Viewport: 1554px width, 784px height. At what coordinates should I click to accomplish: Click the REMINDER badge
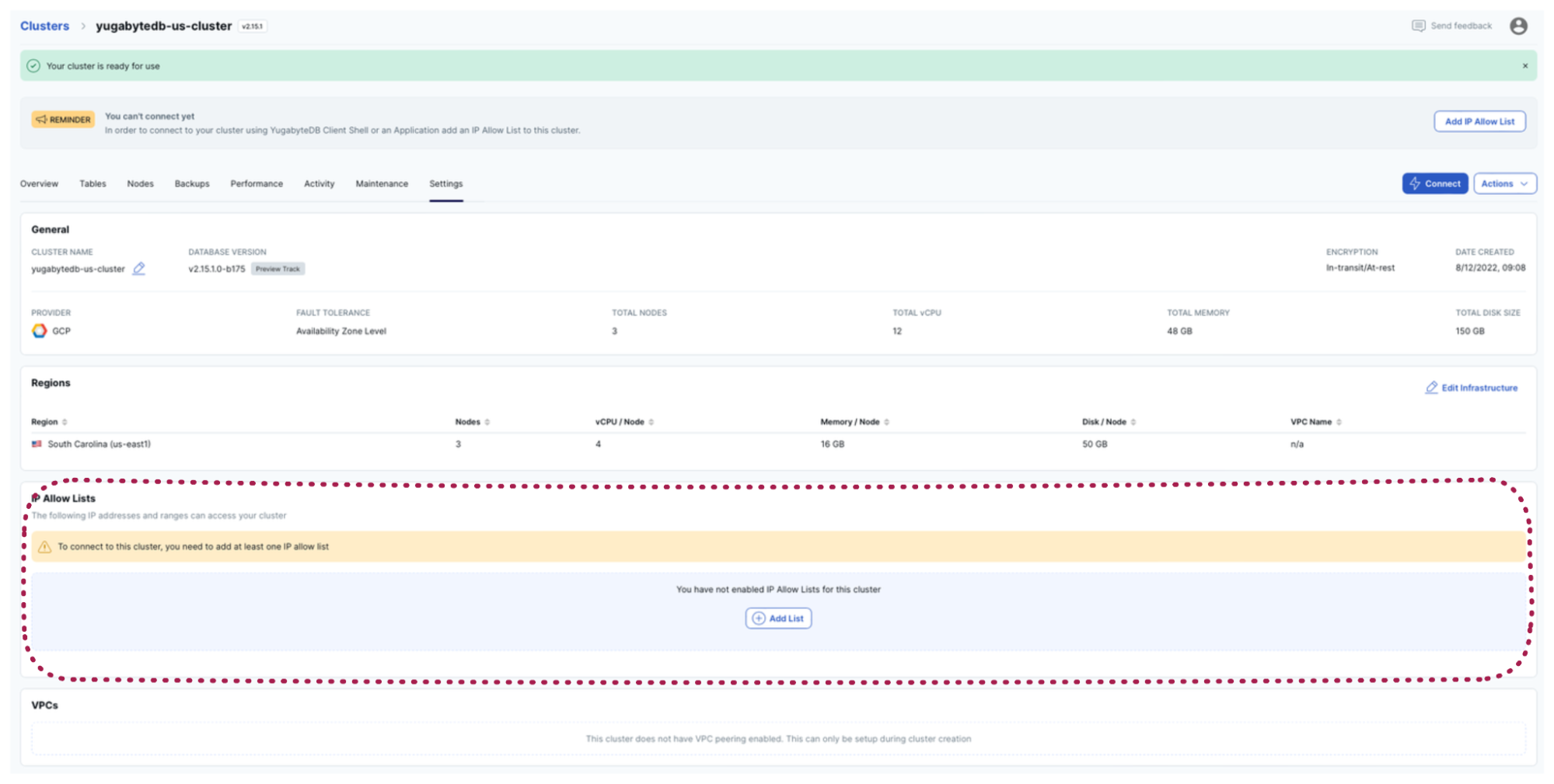[63, 120]
